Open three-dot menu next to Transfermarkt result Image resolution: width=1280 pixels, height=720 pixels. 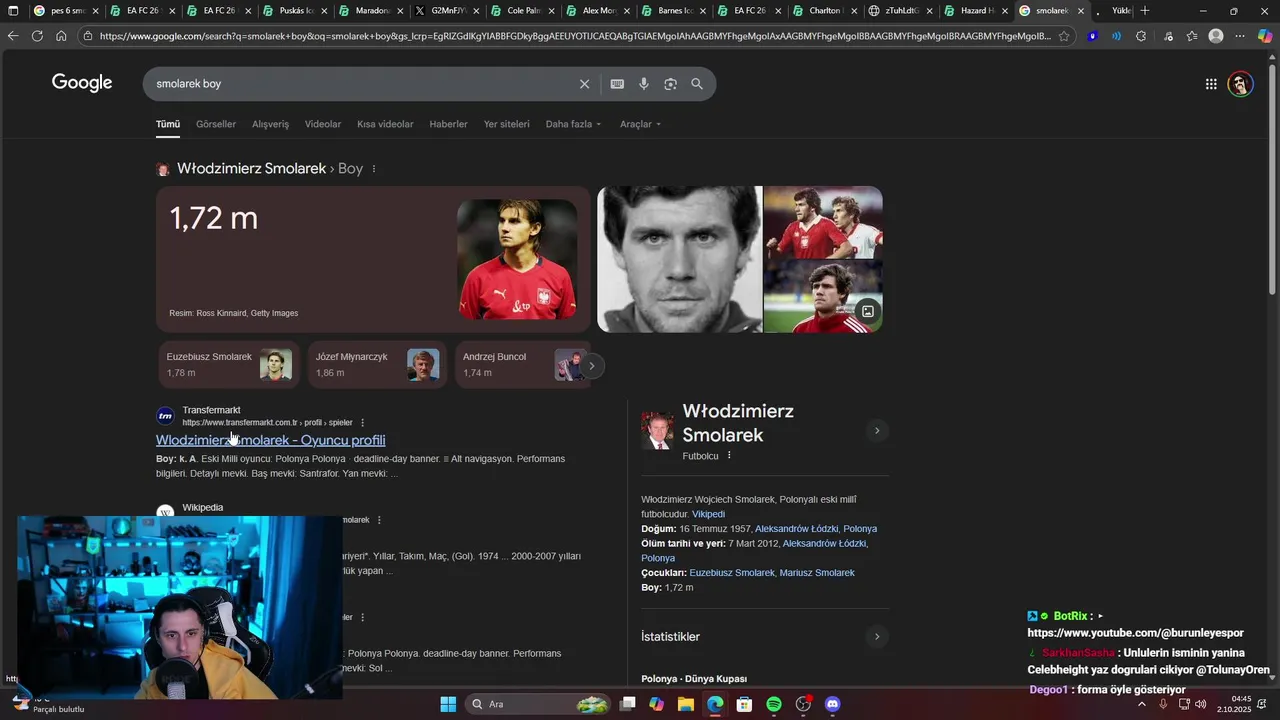point(362,423)
